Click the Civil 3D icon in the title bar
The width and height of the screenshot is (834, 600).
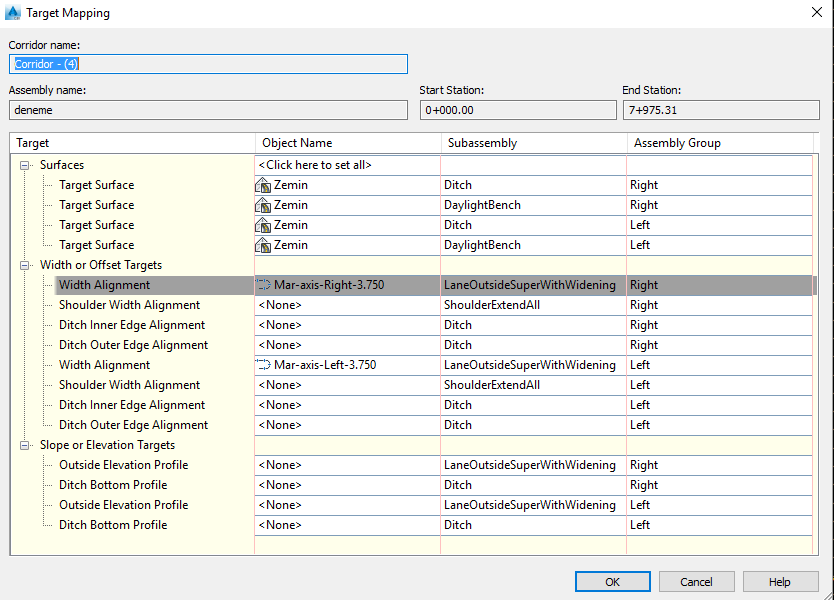point(14,13)
